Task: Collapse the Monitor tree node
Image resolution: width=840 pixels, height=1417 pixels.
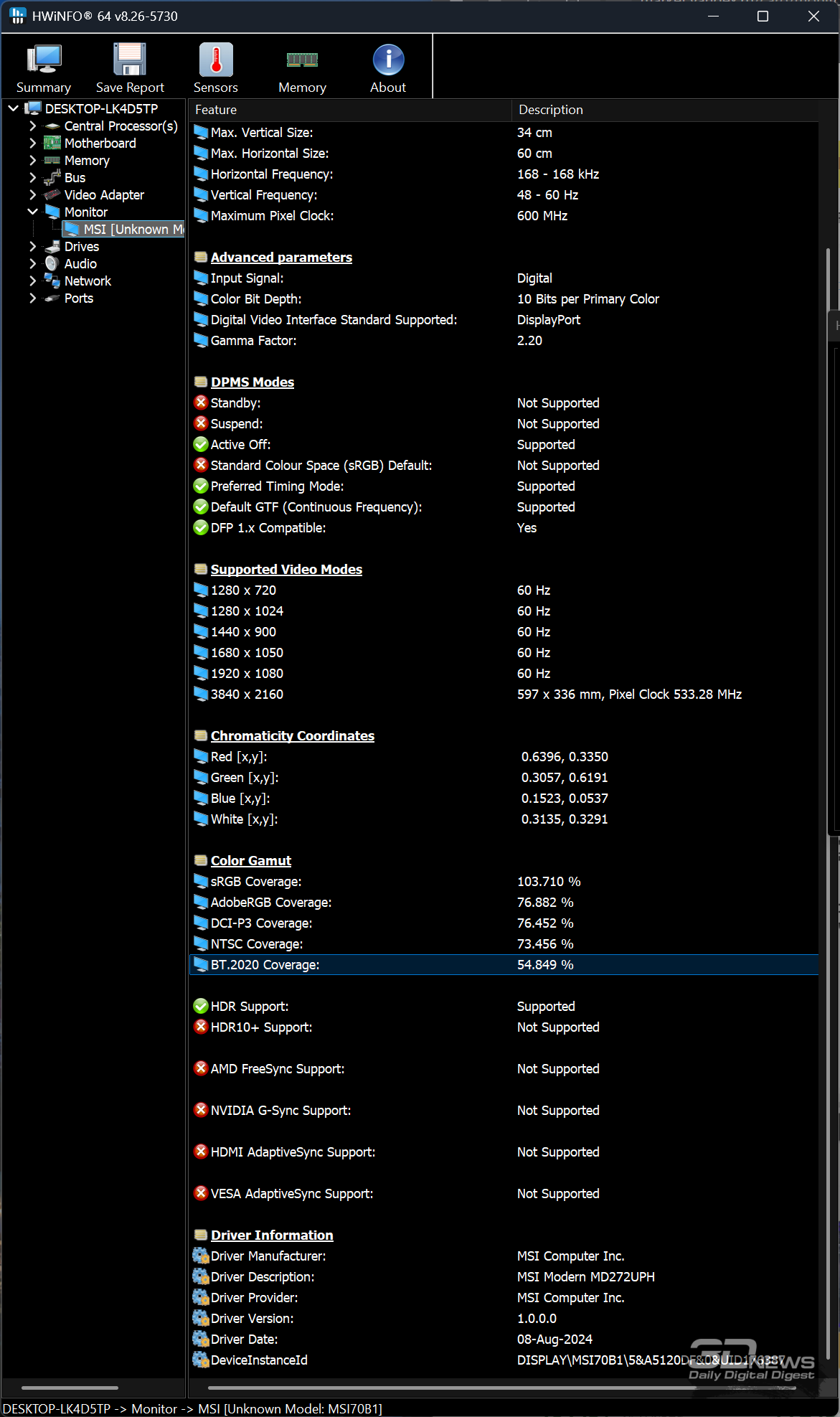Action: (x=33, y=212)
